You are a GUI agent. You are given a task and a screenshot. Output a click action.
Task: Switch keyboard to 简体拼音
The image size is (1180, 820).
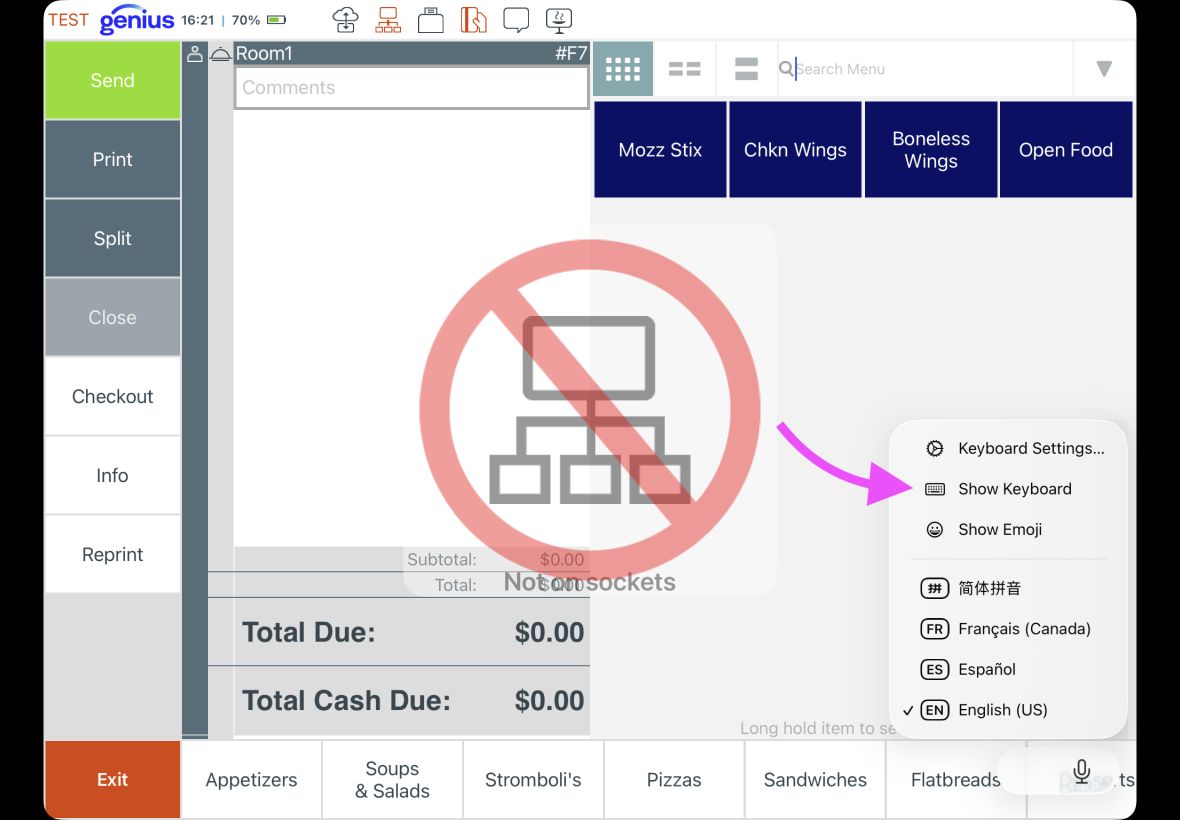[x=1008, y=588]
